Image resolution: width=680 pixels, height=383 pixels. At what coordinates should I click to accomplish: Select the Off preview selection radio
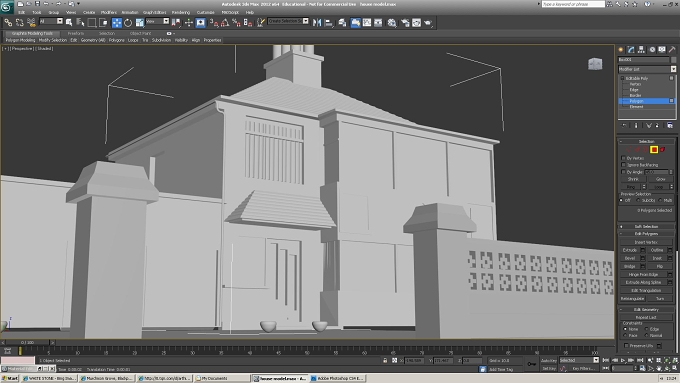tap(621, 200)
